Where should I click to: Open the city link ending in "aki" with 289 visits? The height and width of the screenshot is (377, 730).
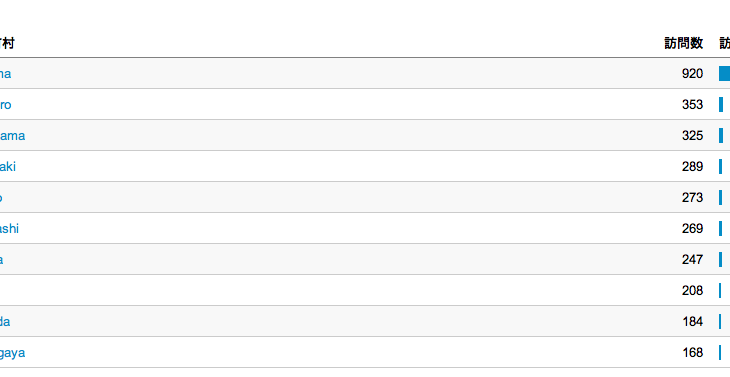click(7, 167)
